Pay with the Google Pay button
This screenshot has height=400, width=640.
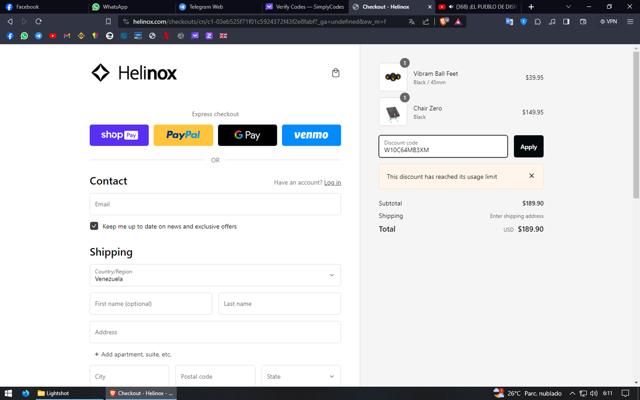(247, 135)
